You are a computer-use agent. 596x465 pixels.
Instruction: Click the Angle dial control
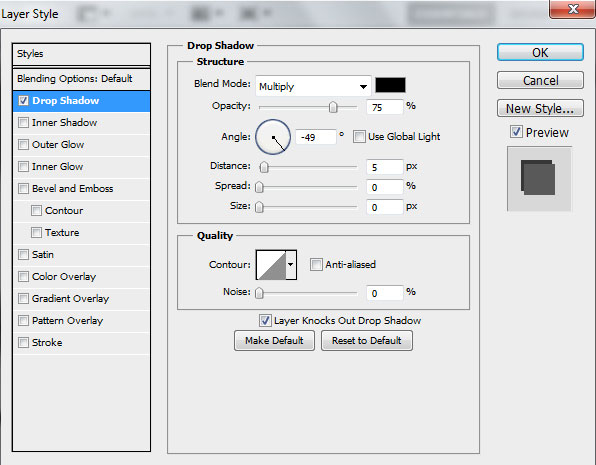(273, 137)
